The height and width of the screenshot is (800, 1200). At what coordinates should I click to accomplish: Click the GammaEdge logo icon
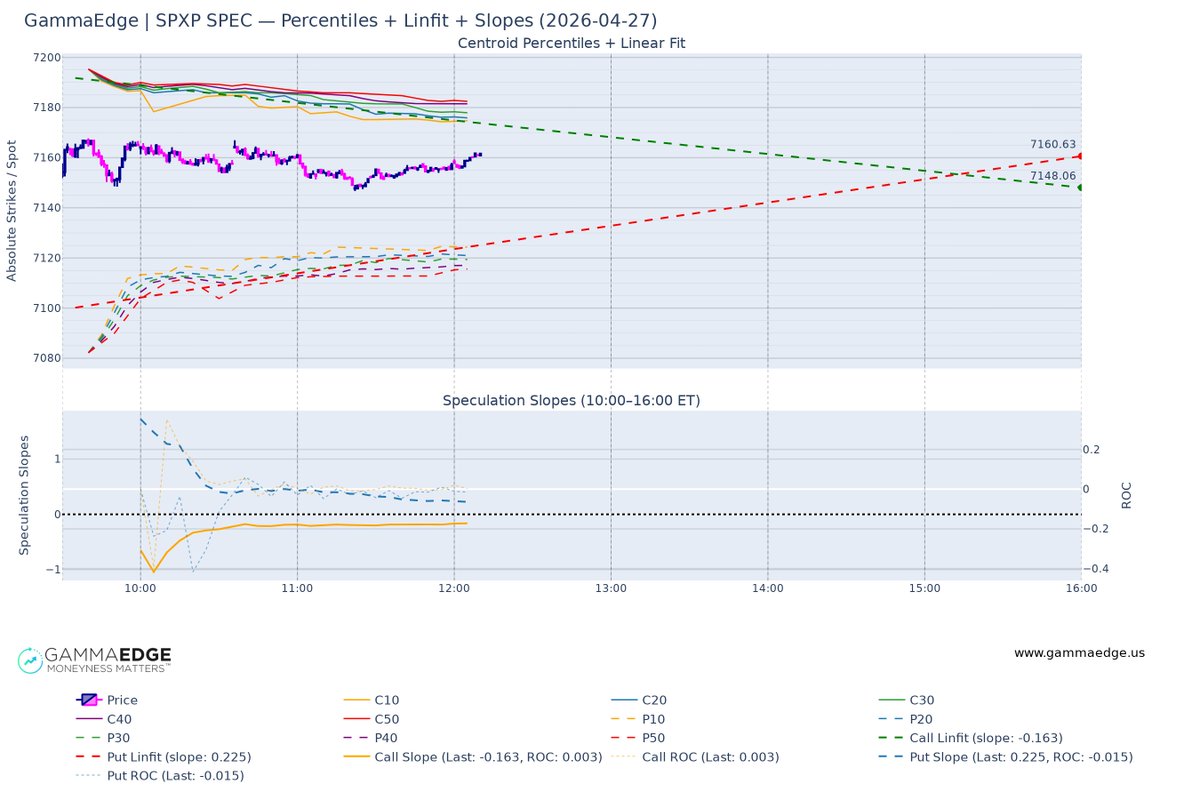pyautogui.click(x=31, y=660)
